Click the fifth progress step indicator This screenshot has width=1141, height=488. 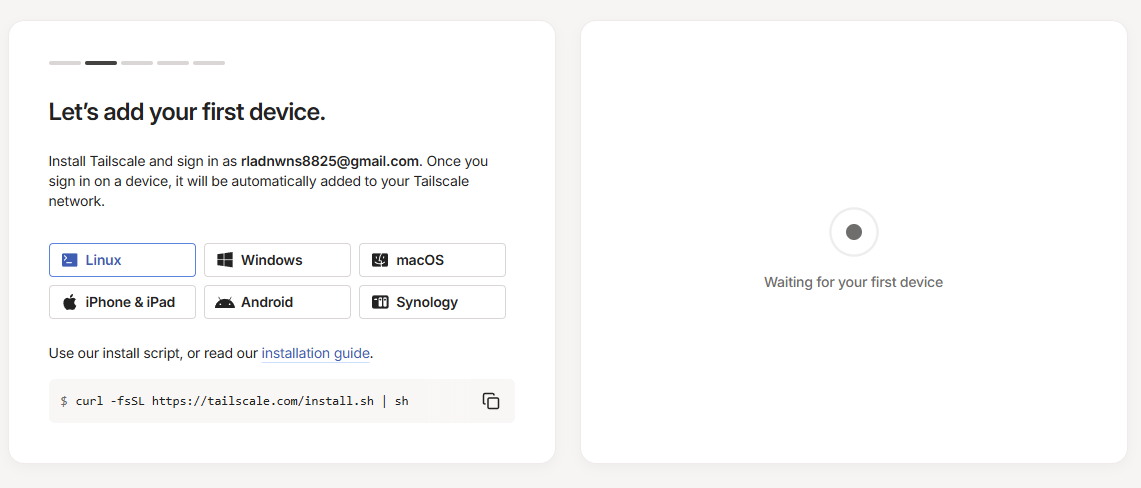(209, 63)
